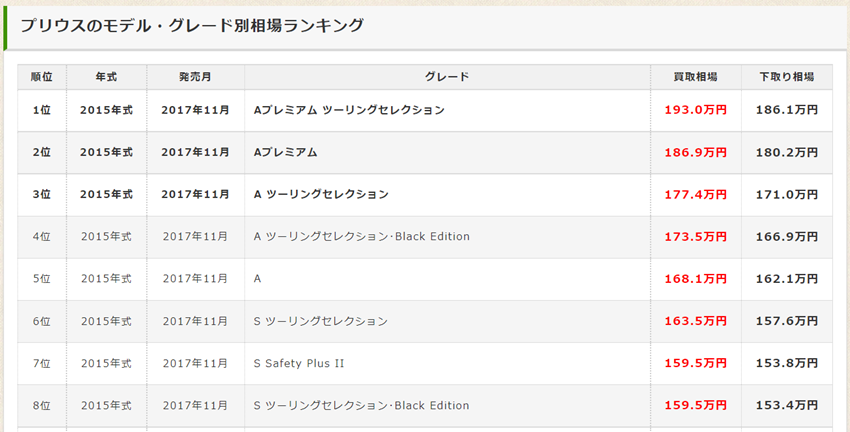
Task: Click the rank 4 Black Edition grade
Action: point(362,237)
